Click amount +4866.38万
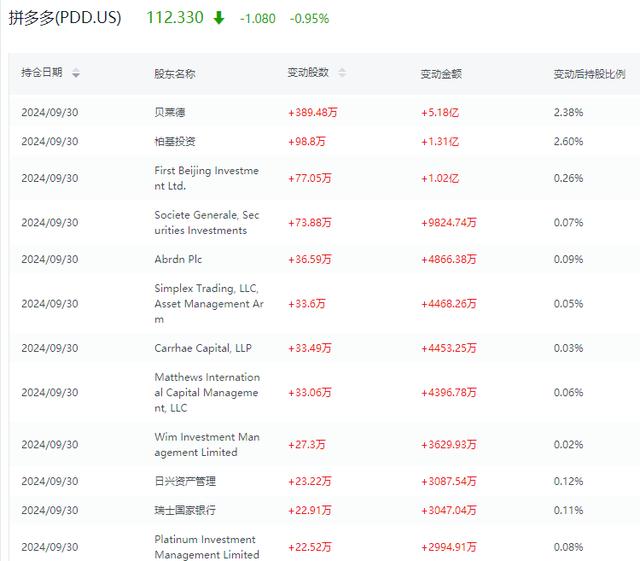 click(449, 259)
